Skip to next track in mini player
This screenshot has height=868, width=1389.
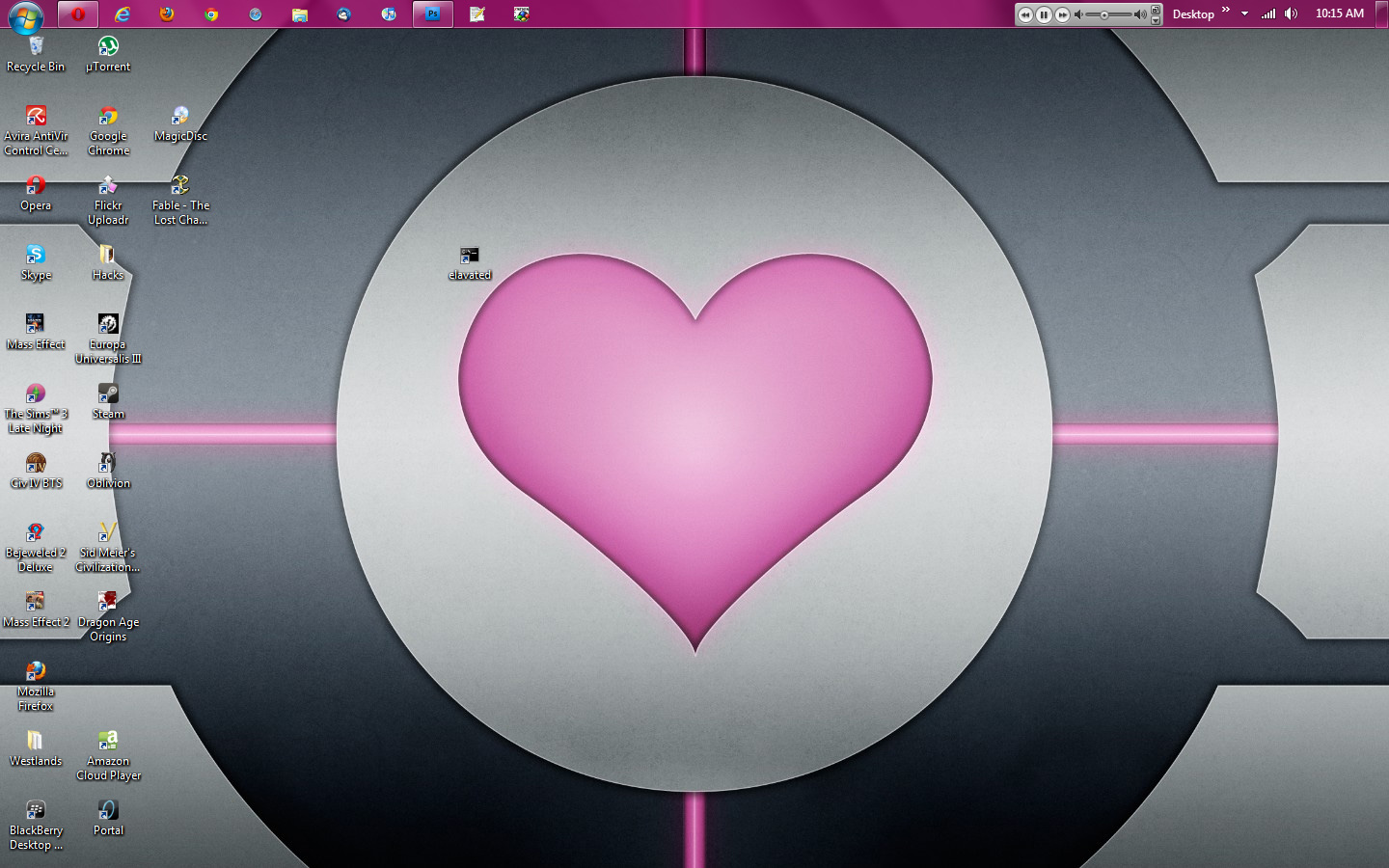coord(1062,14)
